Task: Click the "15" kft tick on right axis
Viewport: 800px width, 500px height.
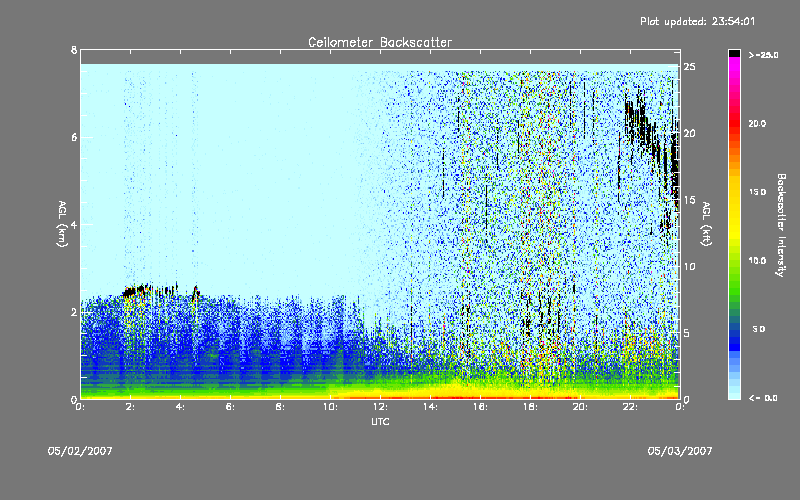Action: pos(690,200)
